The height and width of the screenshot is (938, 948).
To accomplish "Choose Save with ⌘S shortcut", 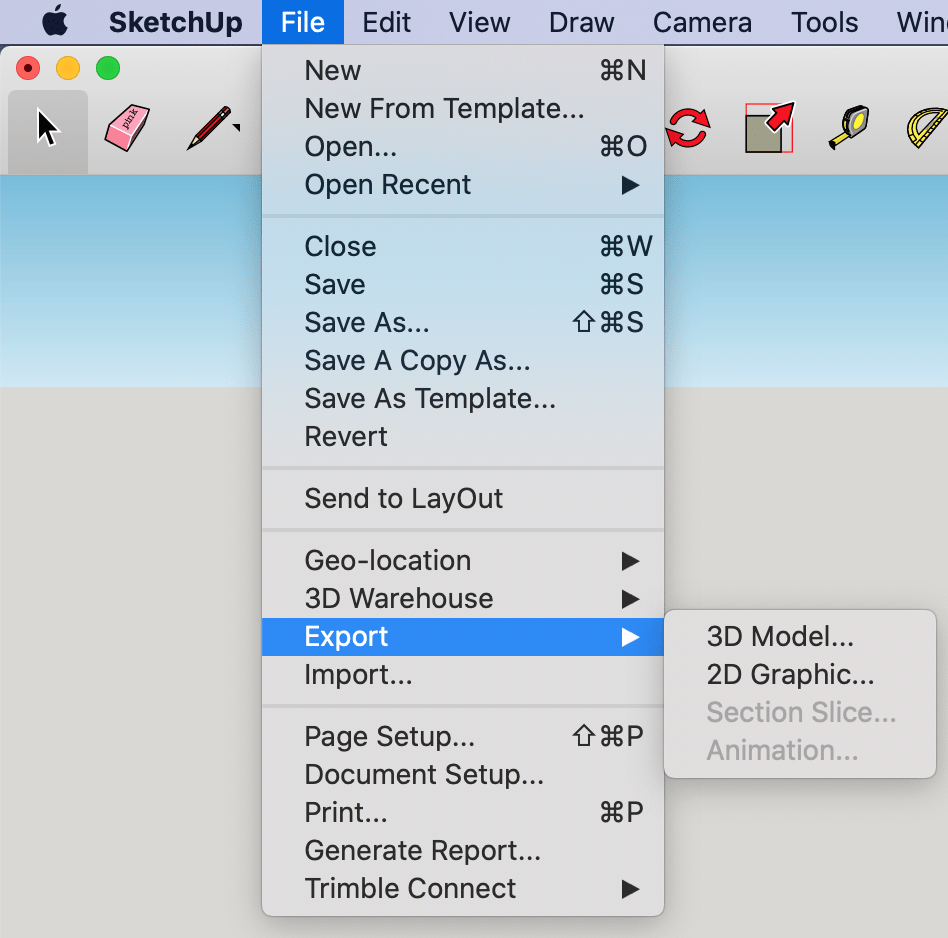I will 463,284.
